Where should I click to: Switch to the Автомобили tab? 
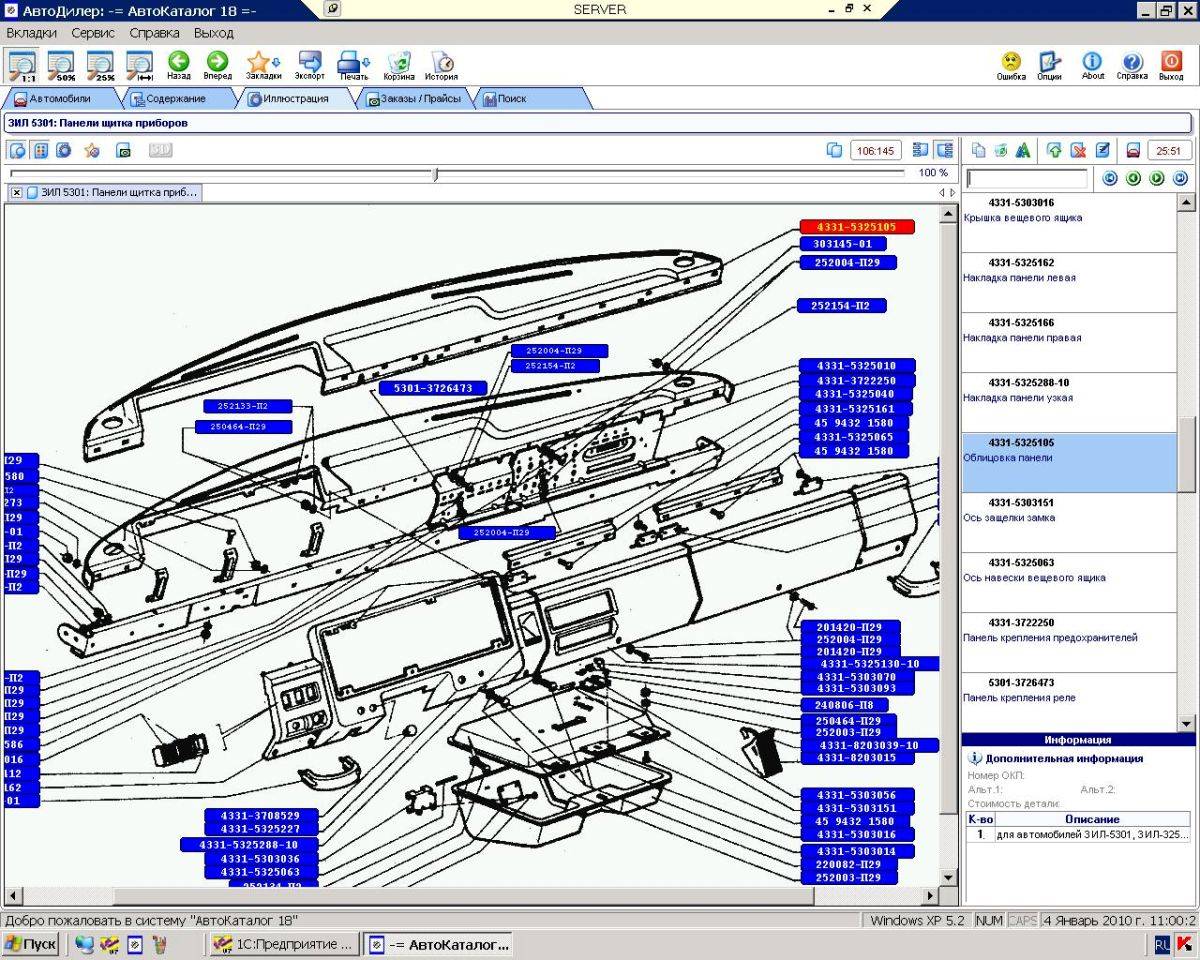pyautogui.click(x=60, y=99)
